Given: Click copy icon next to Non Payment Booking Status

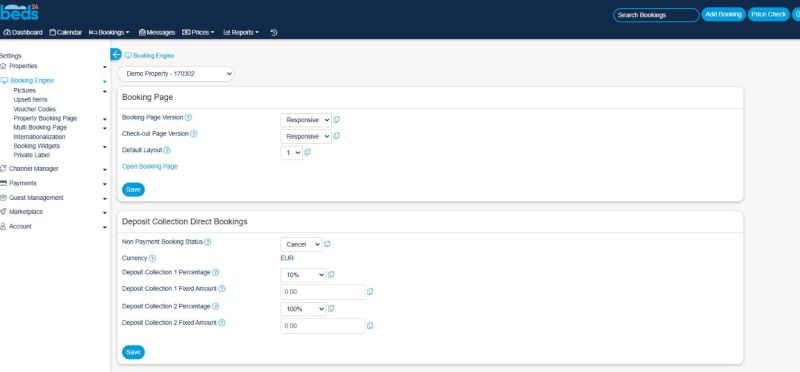Looking at the screenshot, I should pos(327,244).
